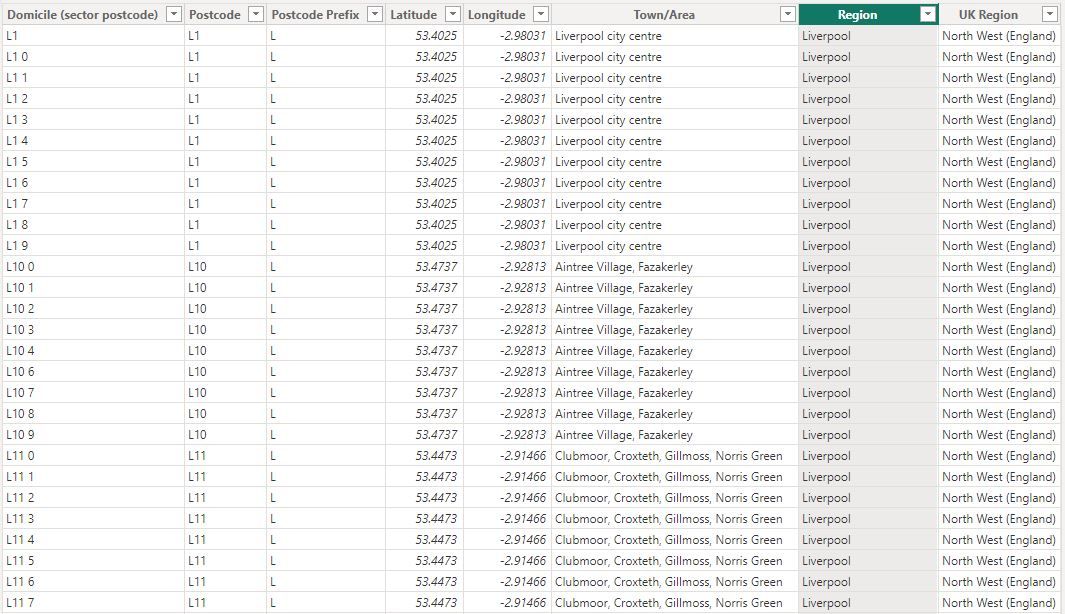Open the Postcode column filter dropdown
The image size is (1065, 614).
tap(255, 14)
